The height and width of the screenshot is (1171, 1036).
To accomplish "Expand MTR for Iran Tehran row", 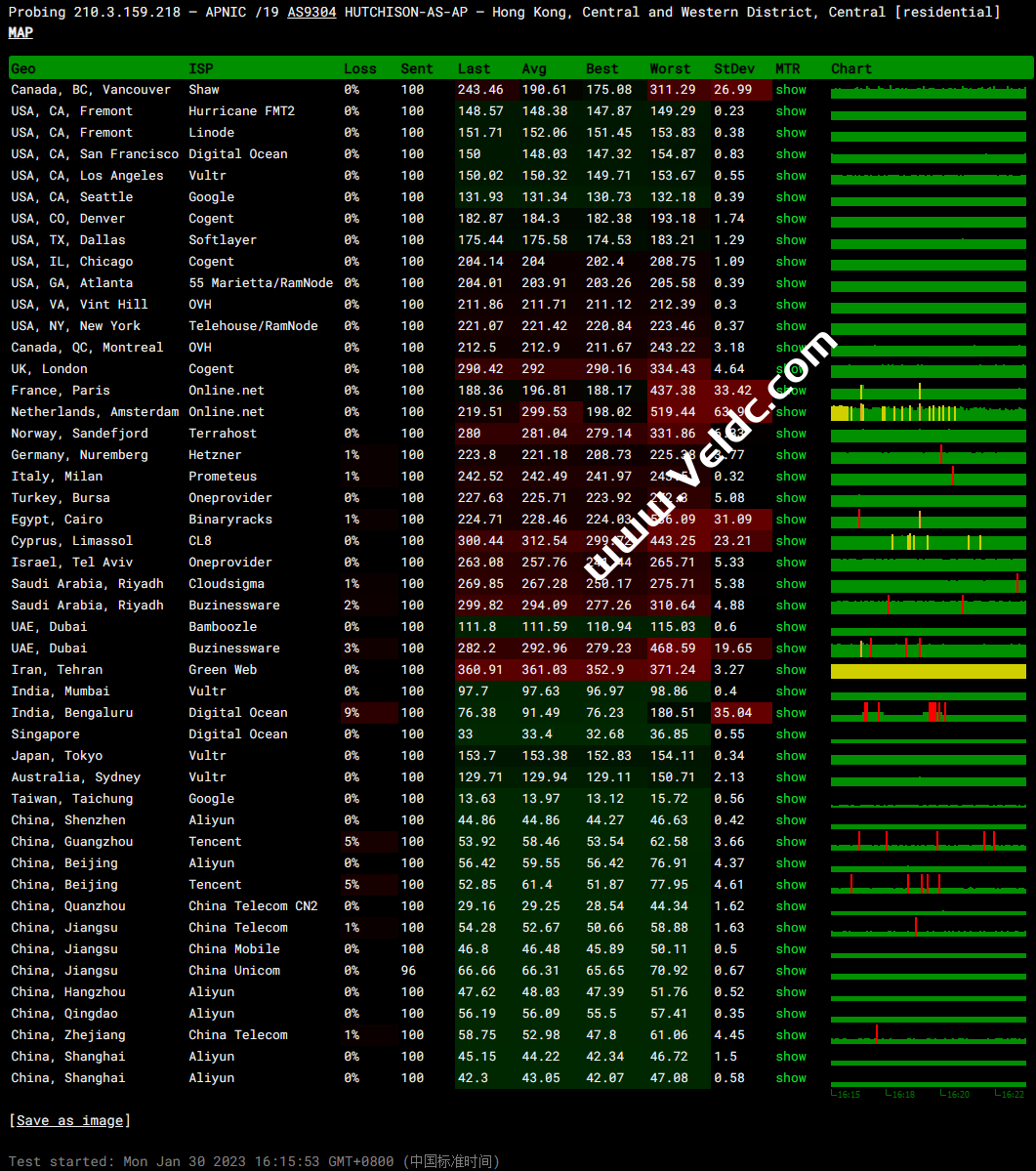I will [791, 670].
